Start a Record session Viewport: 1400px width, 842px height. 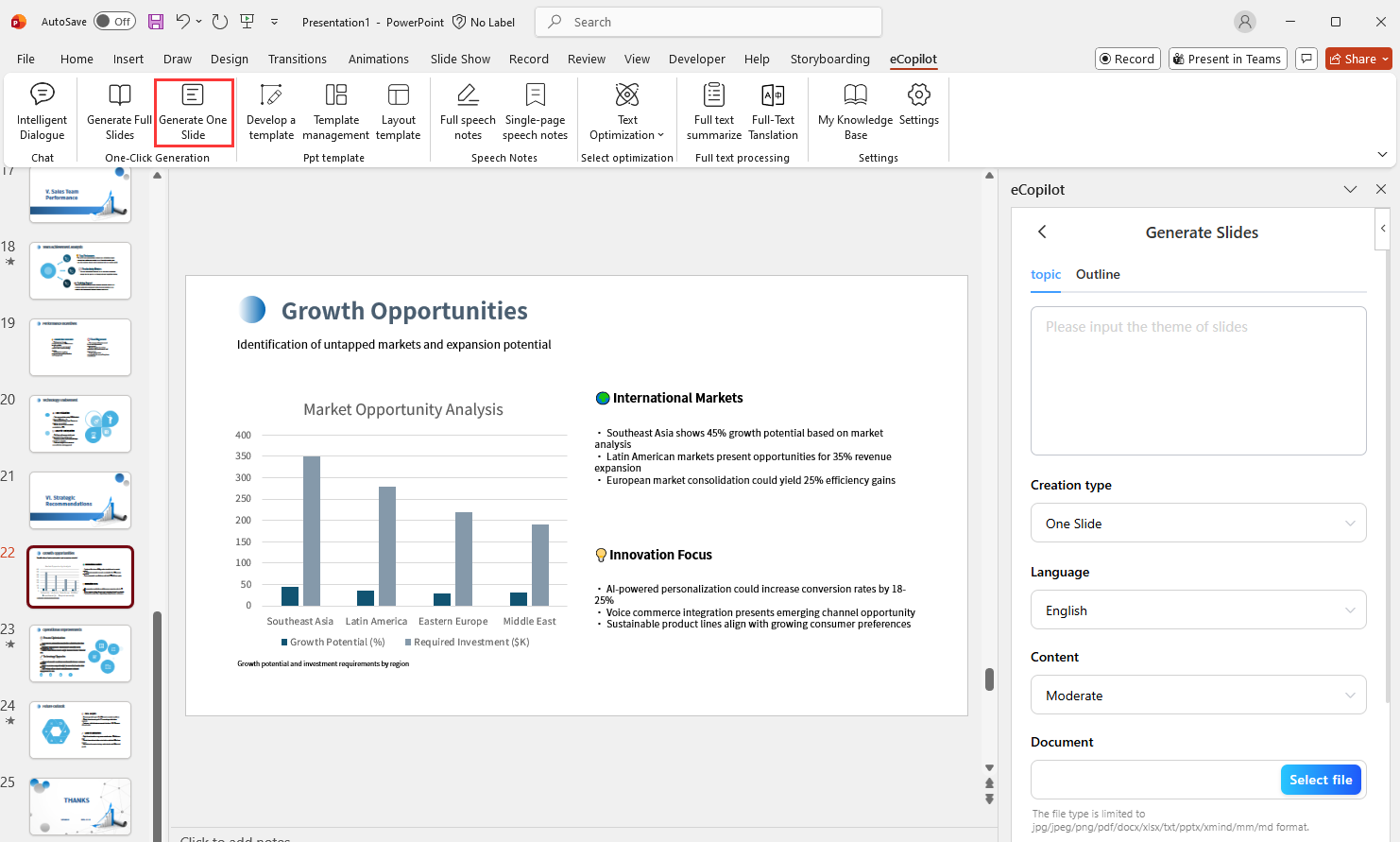pyautogui.click(x=1127, y=58)
